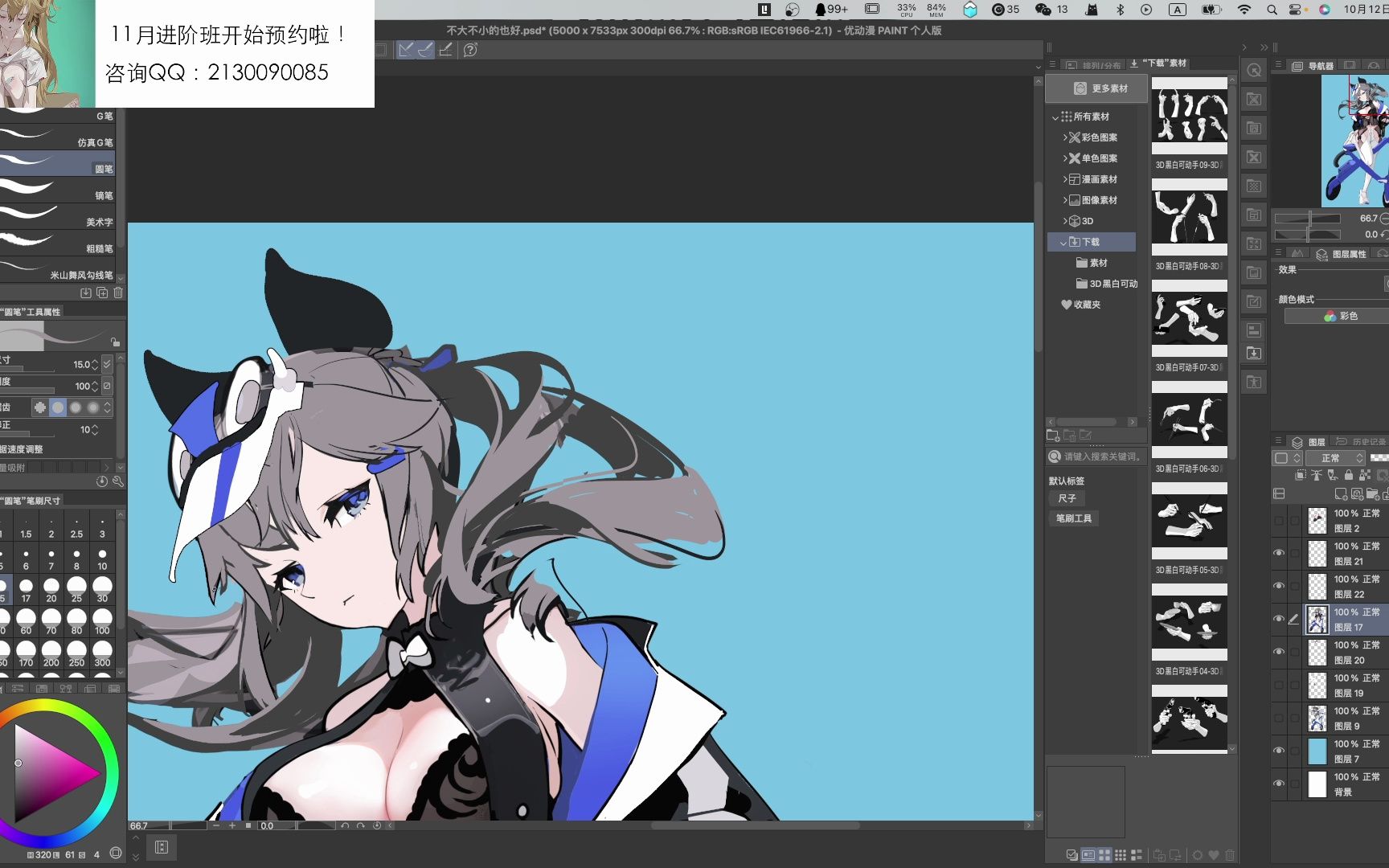1389x868 pixels.
Task: Select brush size 17 preset
Action: tap(26, 590)
